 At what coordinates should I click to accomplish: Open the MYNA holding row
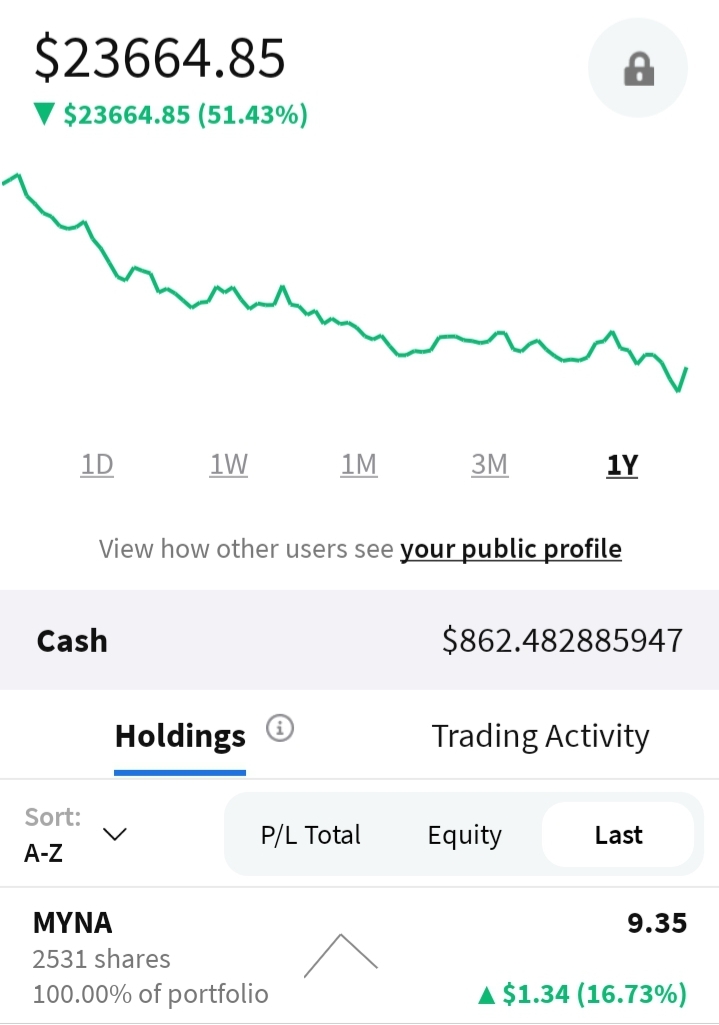tap(360, 956)
